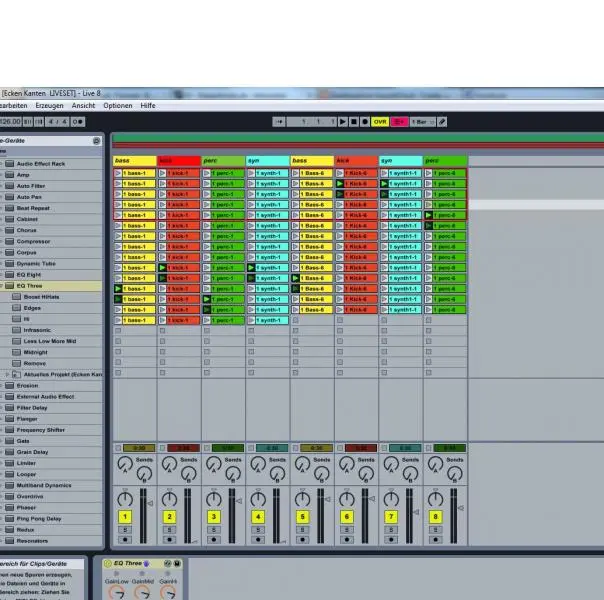
Task: Open the Hilfe menu
Action: 148,105
